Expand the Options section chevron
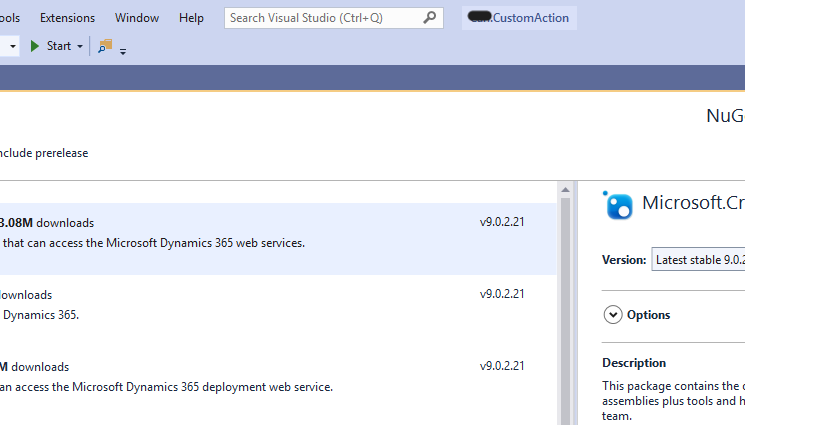The image size is (840, 430). [613, 315]
